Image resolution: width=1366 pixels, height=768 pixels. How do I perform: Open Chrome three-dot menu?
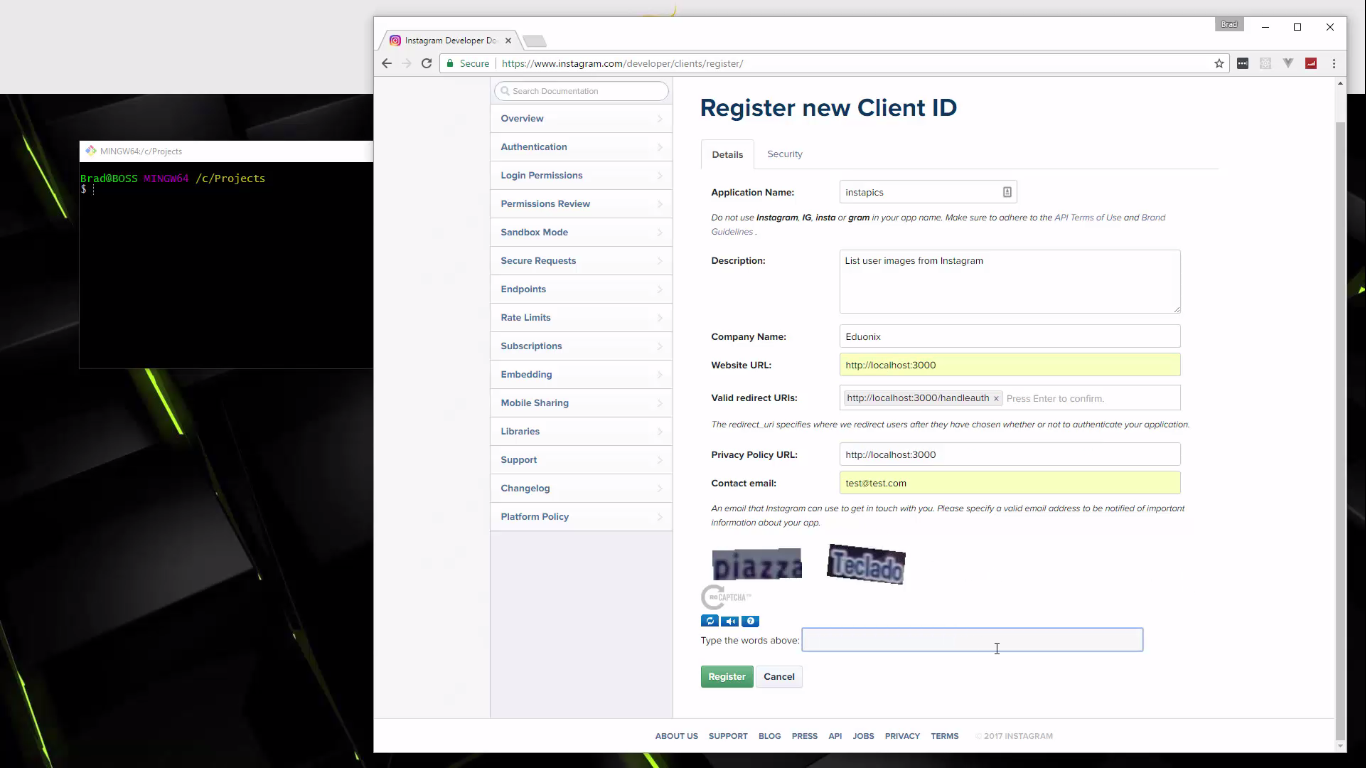pos(1334,63)
